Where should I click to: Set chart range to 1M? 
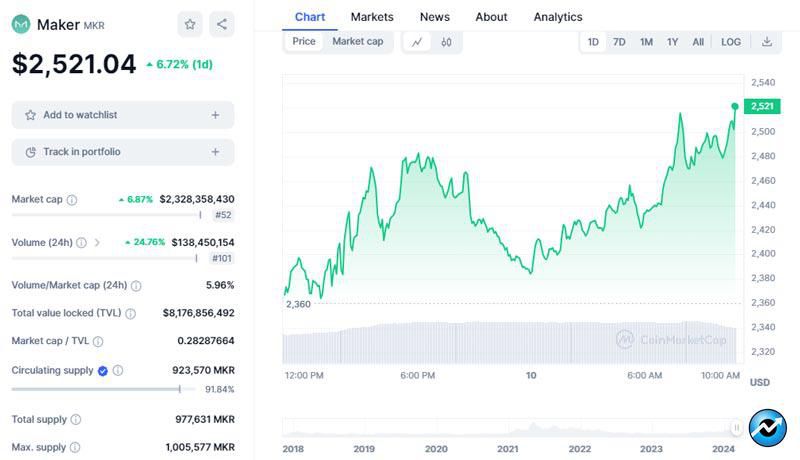646,42
